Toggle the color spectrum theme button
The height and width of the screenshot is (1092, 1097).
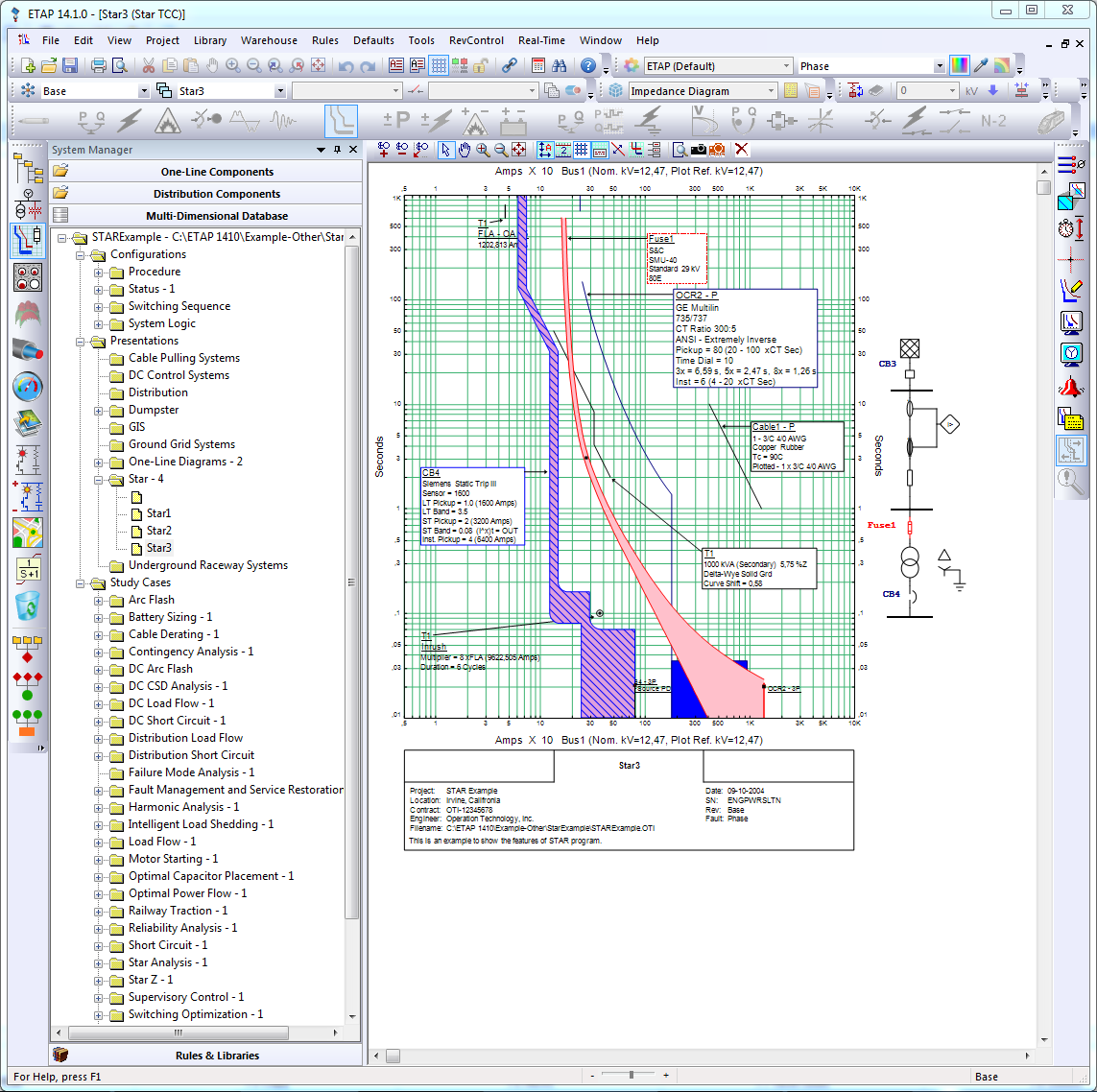click(x=960, y=66)
